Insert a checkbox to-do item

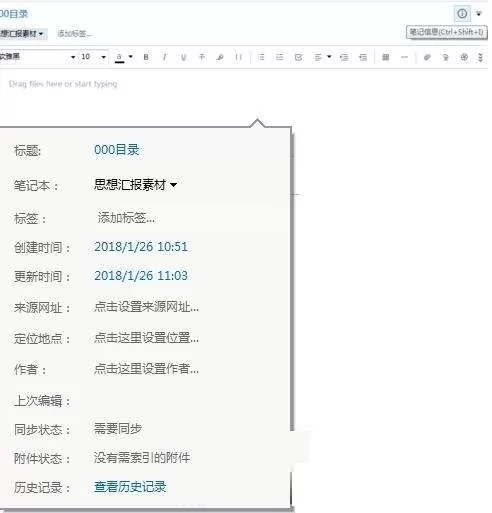pos(298,57)
